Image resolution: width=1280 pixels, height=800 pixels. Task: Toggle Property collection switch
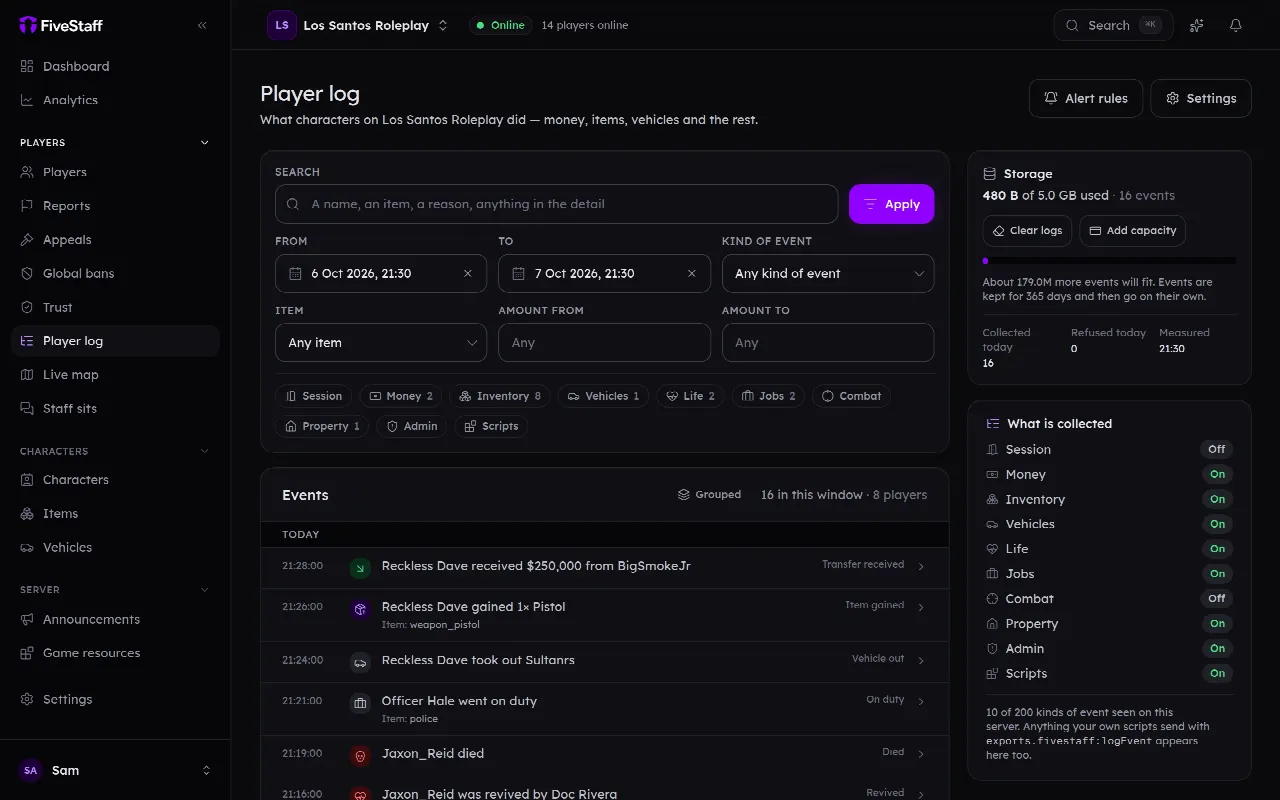point(1217,623)
